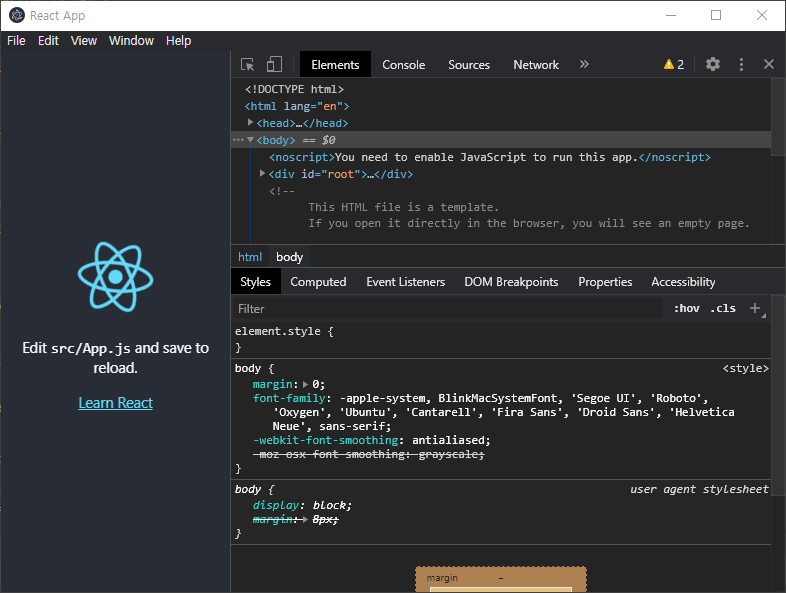This screenshot has height=593, width=786.
Task: Focus the styles Filter input field
Action: tap(449, 308)
